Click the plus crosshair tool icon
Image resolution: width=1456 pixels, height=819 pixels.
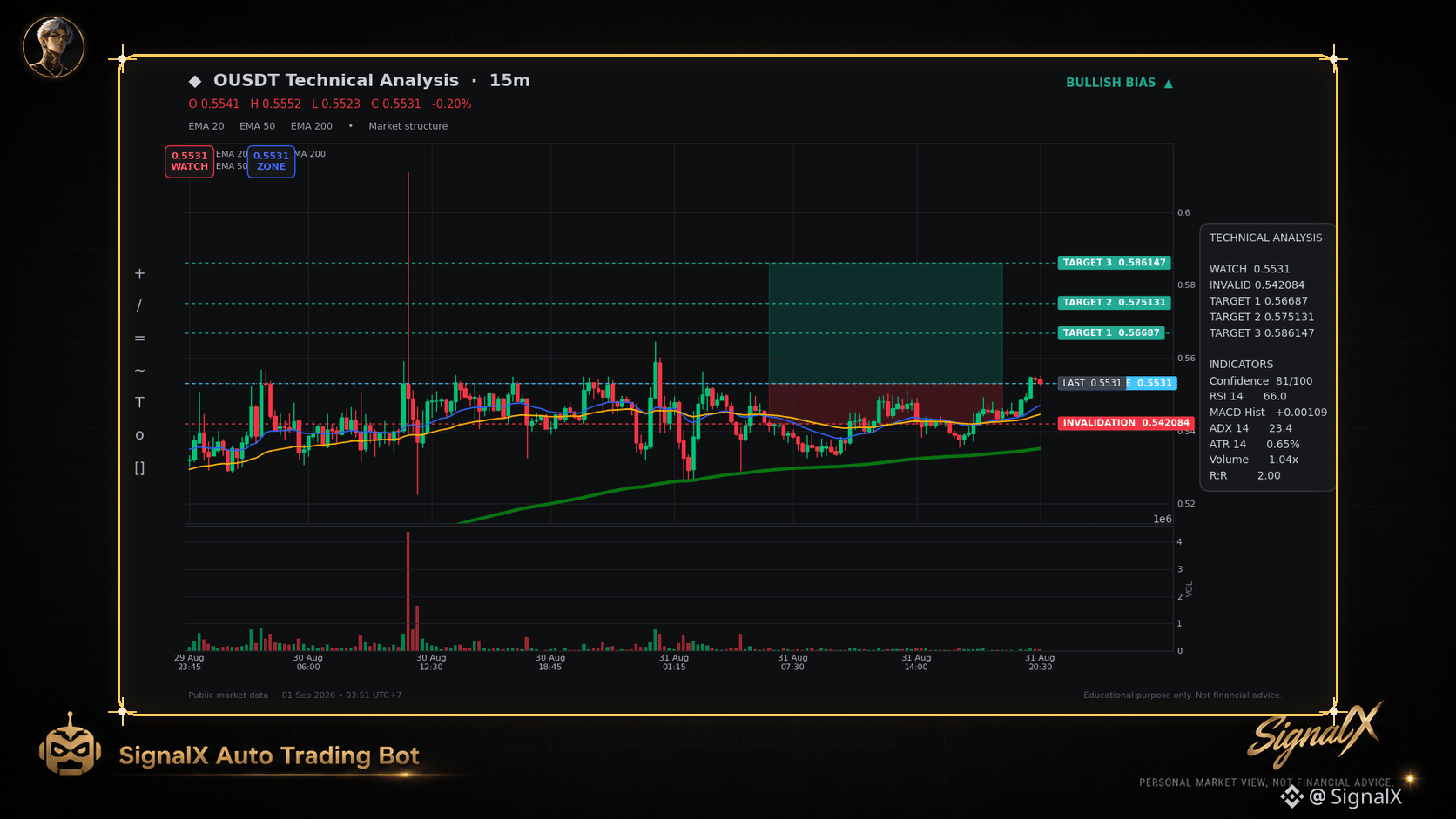[139, 273]
